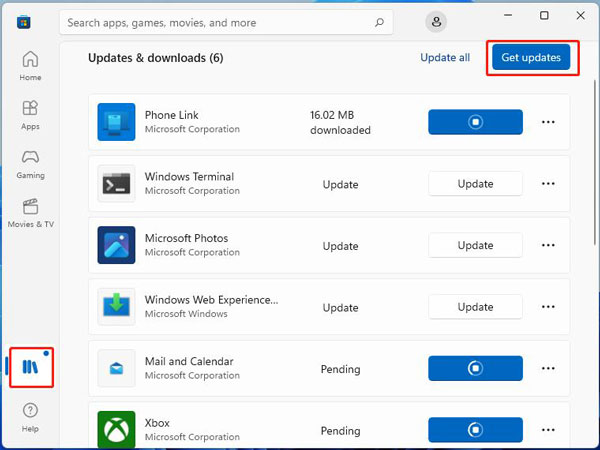Image resolution: width=600 pixels, height=450 pixels.
Task: Select the Microsoft Photos app name
Action: pyautogui.click(x=186, y=238)
